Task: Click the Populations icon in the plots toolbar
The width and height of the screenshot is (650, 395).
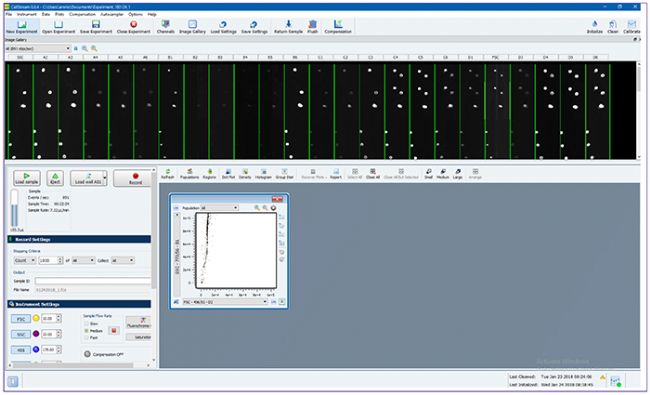Action: pyautogui.click(x=189, y=174)
